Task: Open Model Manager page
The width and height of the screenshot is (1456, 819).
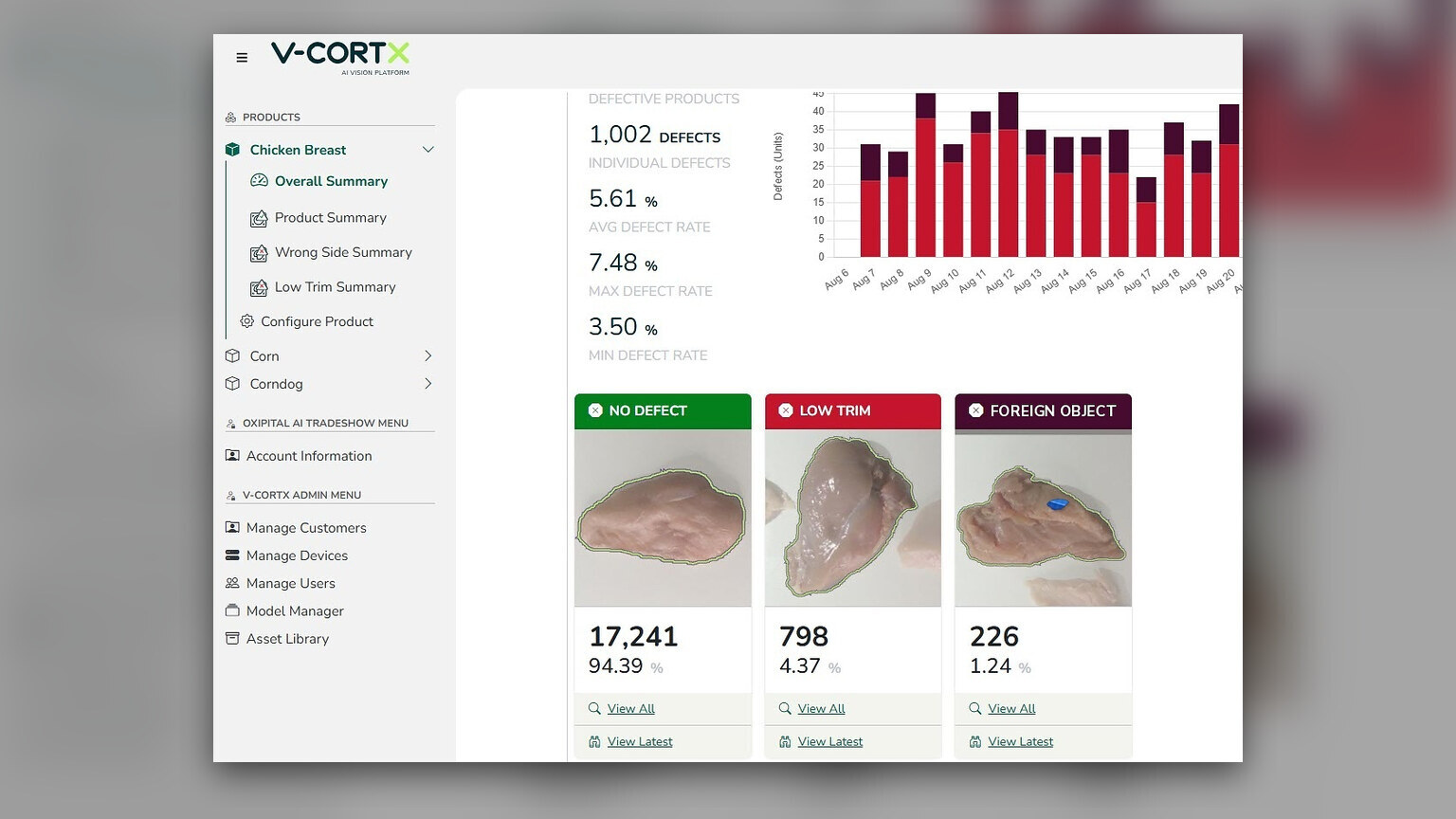Action: tap(295, 611)
